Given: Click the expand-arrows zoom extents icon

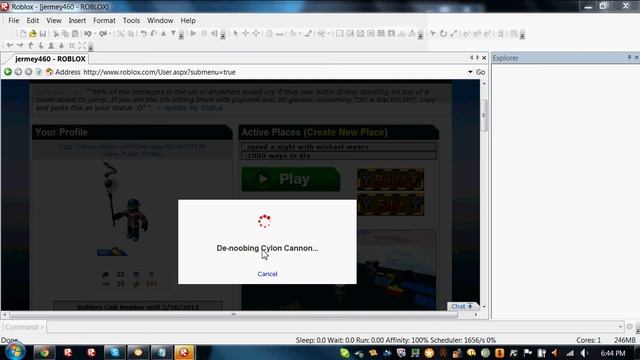Looking at the screenshot, I should (x=82, y=46).
